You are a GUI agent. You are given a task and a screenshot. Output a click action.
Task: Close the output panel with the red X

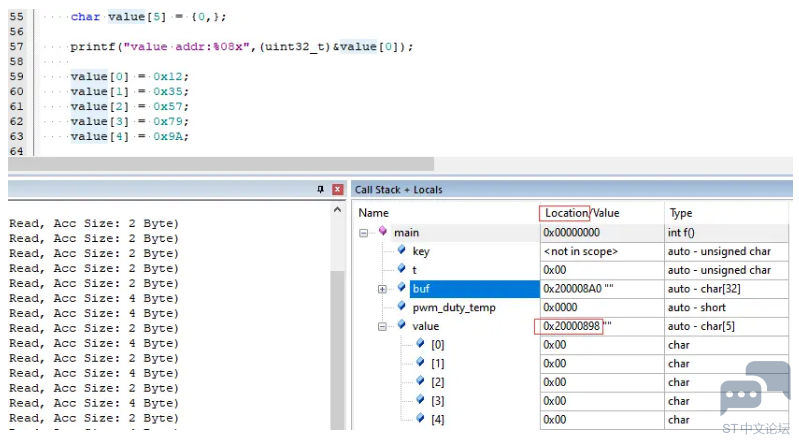click(337, 190)
